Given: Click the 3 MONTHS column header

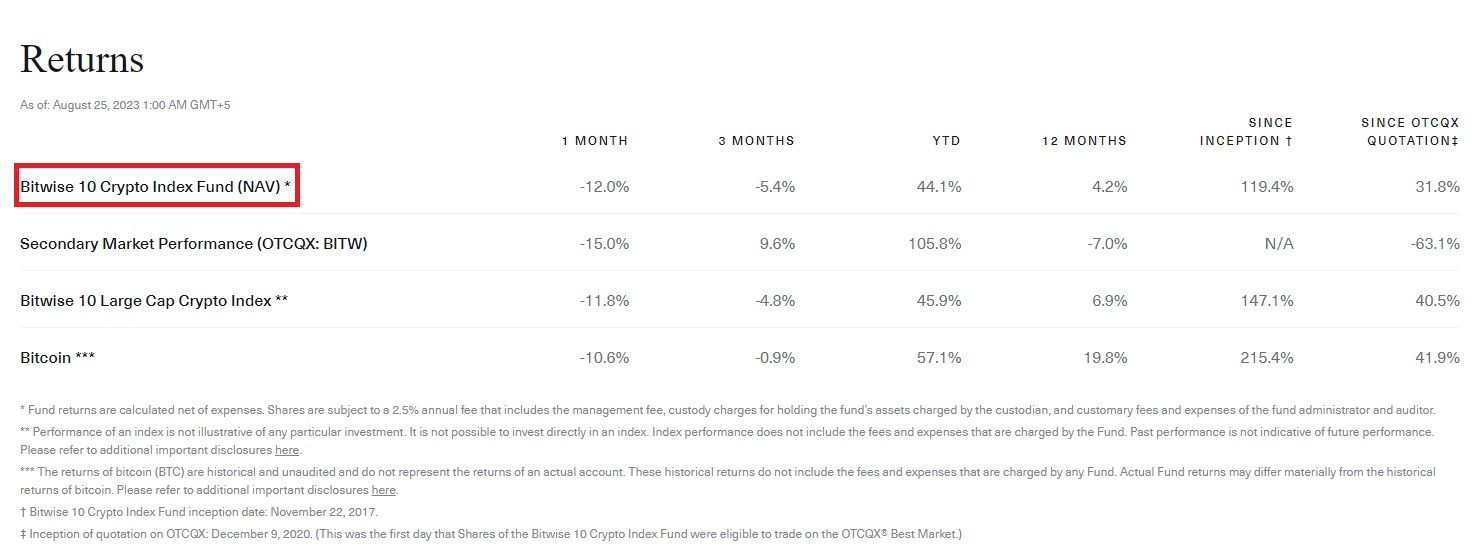Looking at the screenshot, I should (756, 141).
